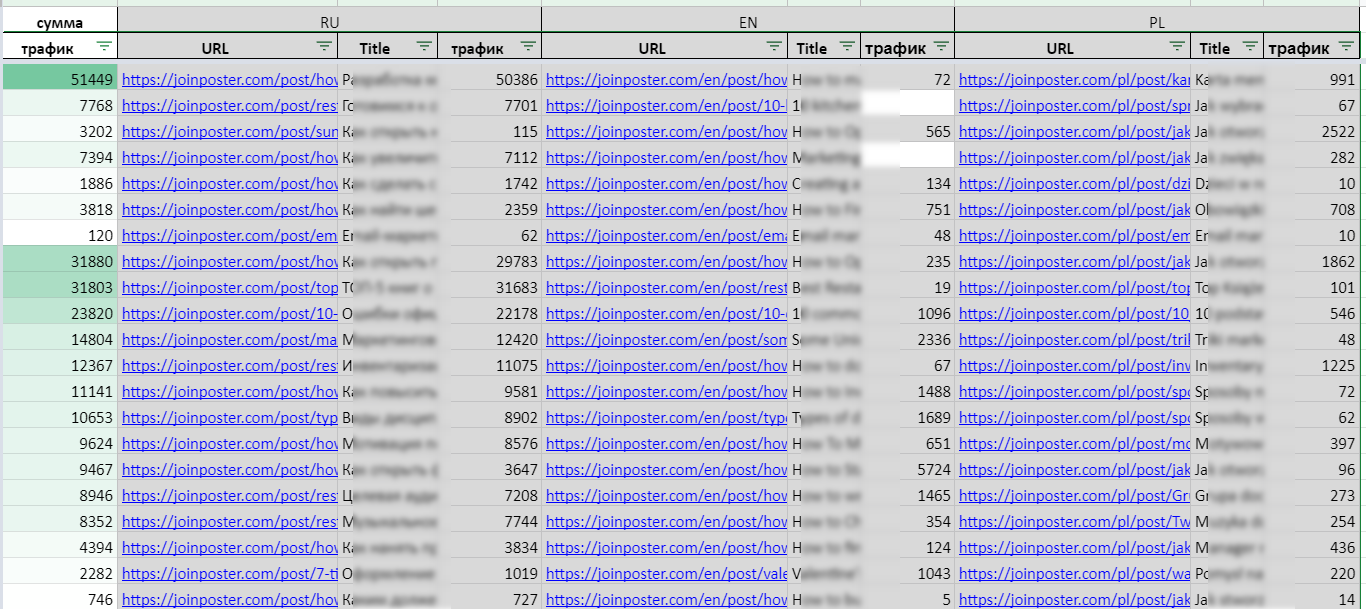Select the EN traffic cell 1043
The image size is (1366, 609).
[907, 573]
